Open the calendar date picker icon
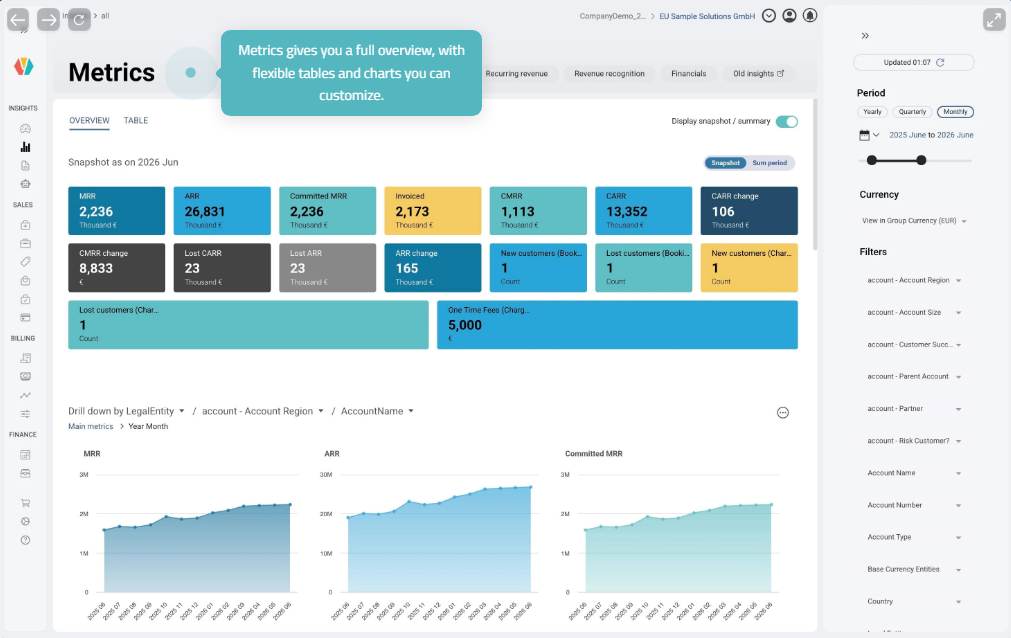Viewport: 1011px width, 638px height. [865, 135]
